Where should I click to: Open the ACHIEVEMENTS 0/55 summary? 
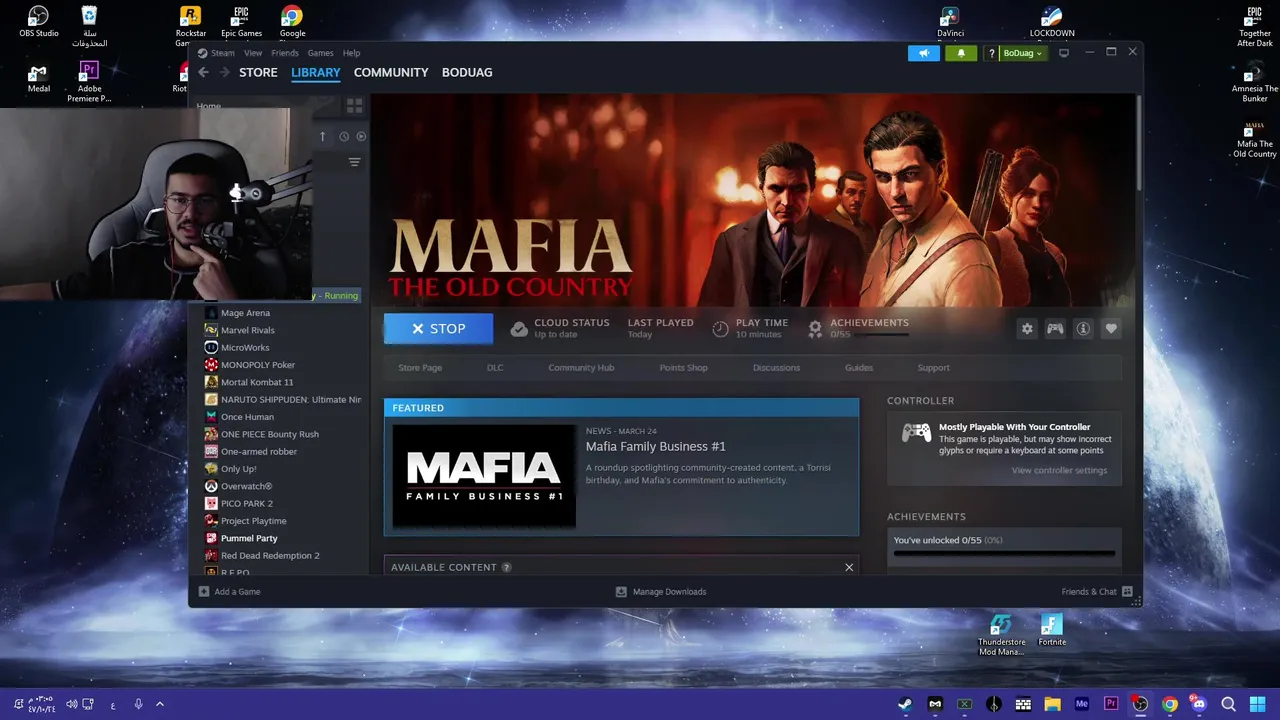(x=859, y=328)
